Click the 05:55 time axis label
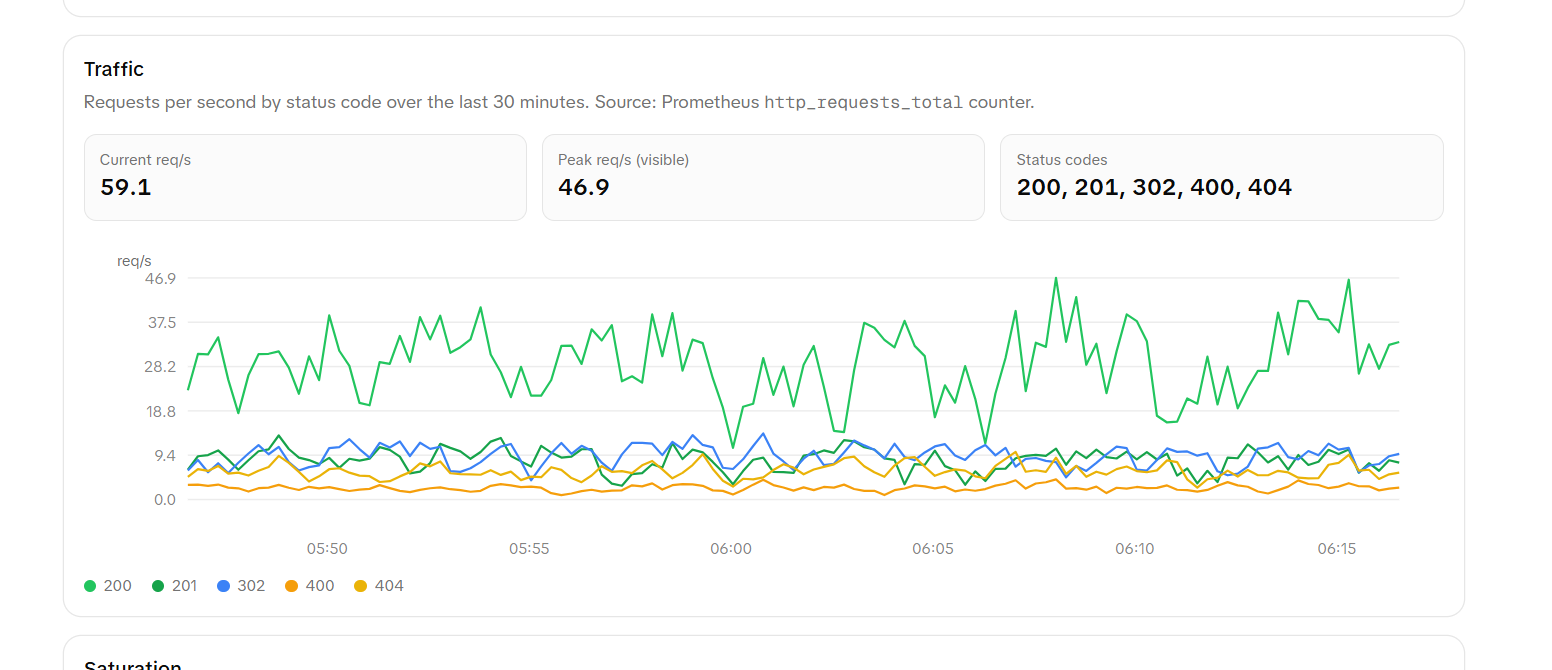The width and height of the screenshot is (1552, 670). 529,549
